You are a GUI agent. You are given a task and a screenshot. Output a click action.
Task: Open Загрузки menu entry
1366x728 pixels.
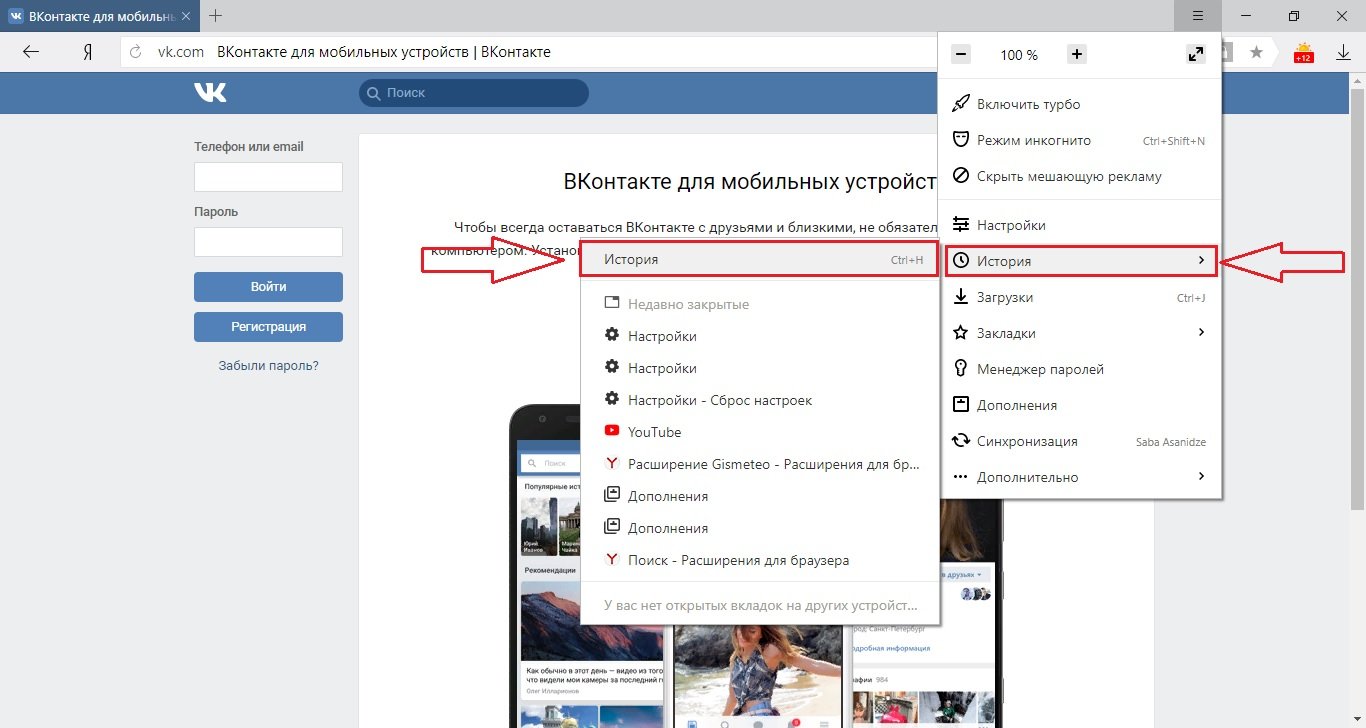coord(1080,297)
